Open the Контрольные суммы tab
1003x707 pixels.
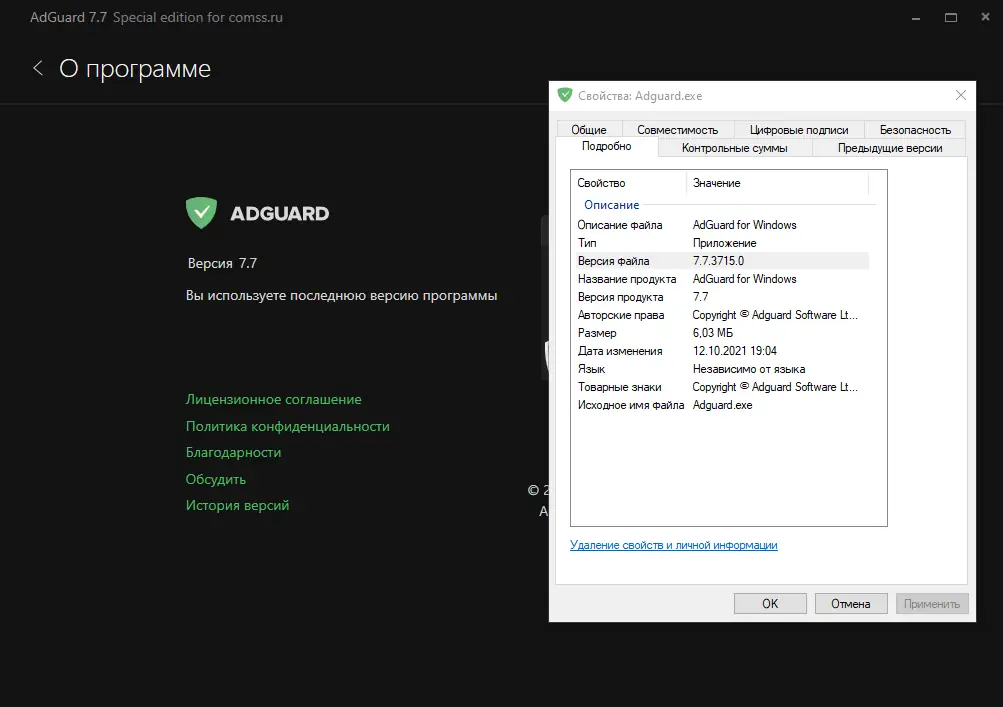point(734,148)
